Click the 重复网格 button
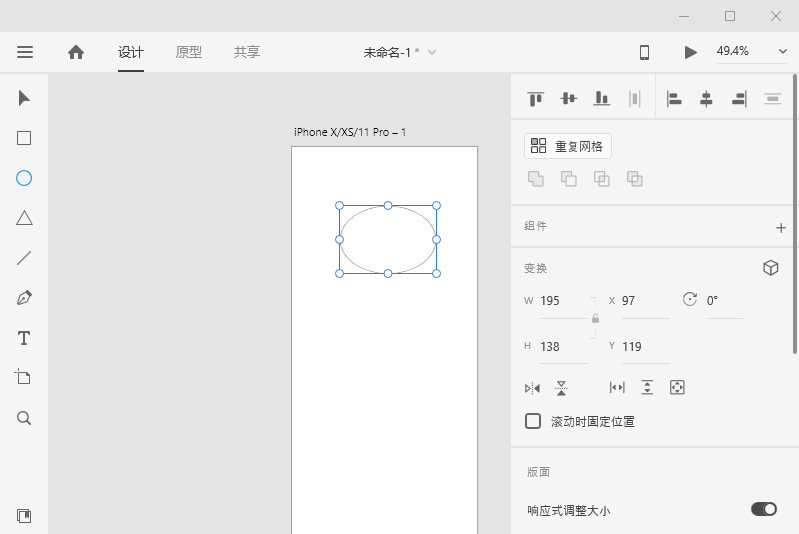 [568, 146]
